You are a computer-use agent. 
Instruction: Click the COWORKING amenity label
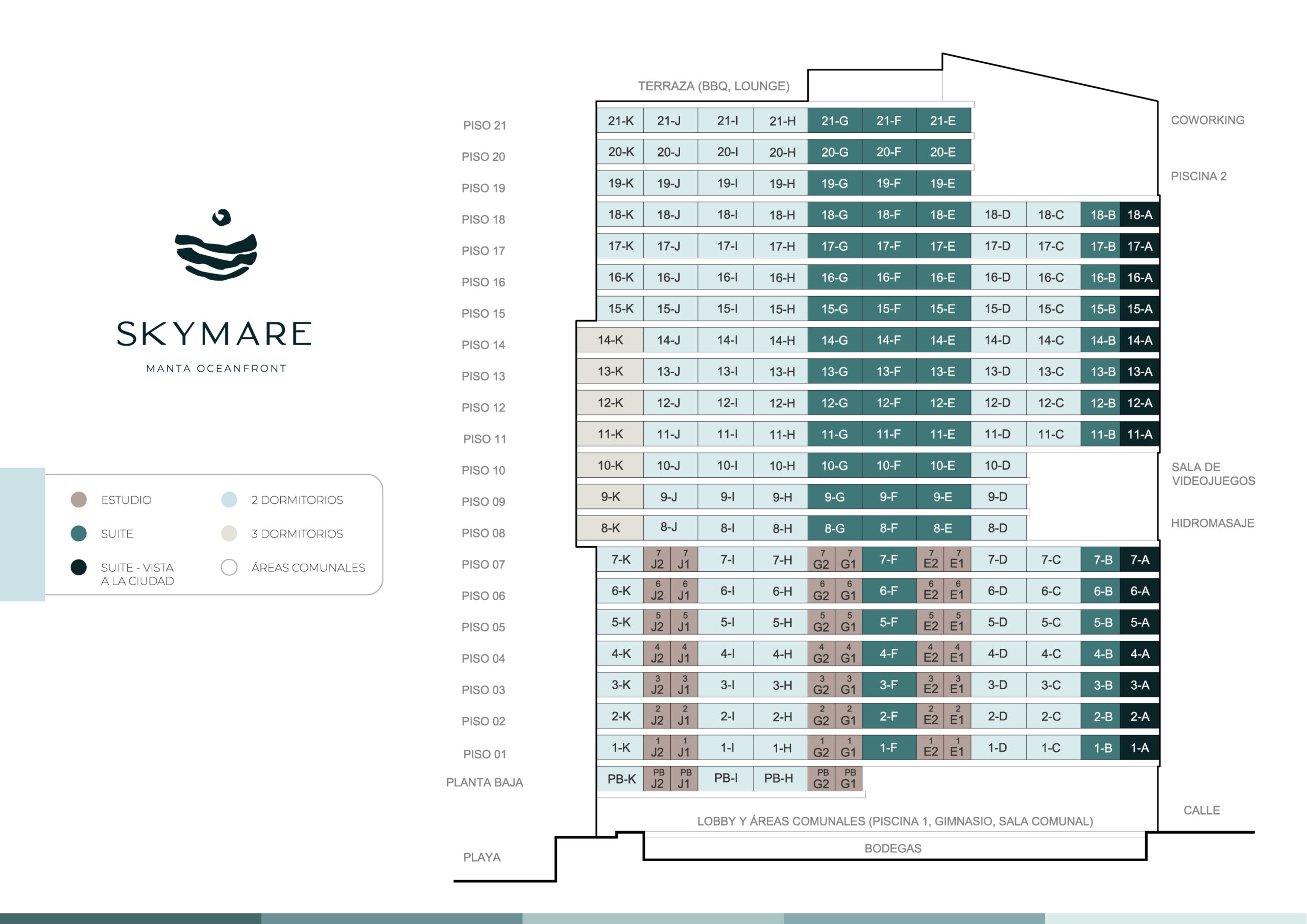pyautogui.click(x=1207, y=120)
